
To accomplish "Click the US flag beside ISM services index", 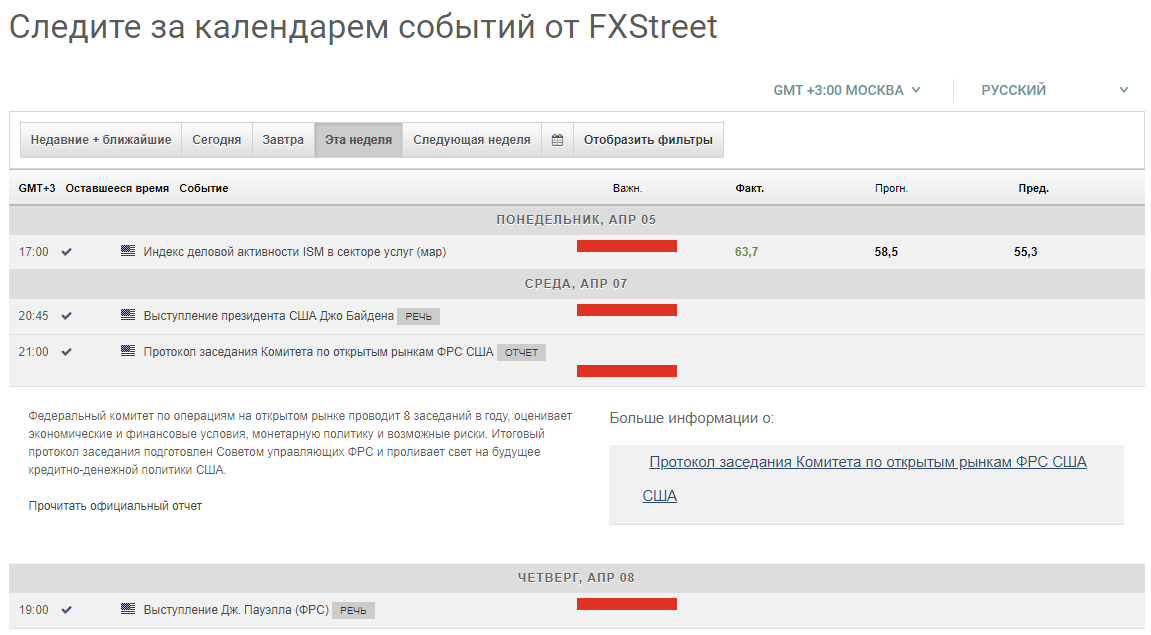I will click(128, 251).
